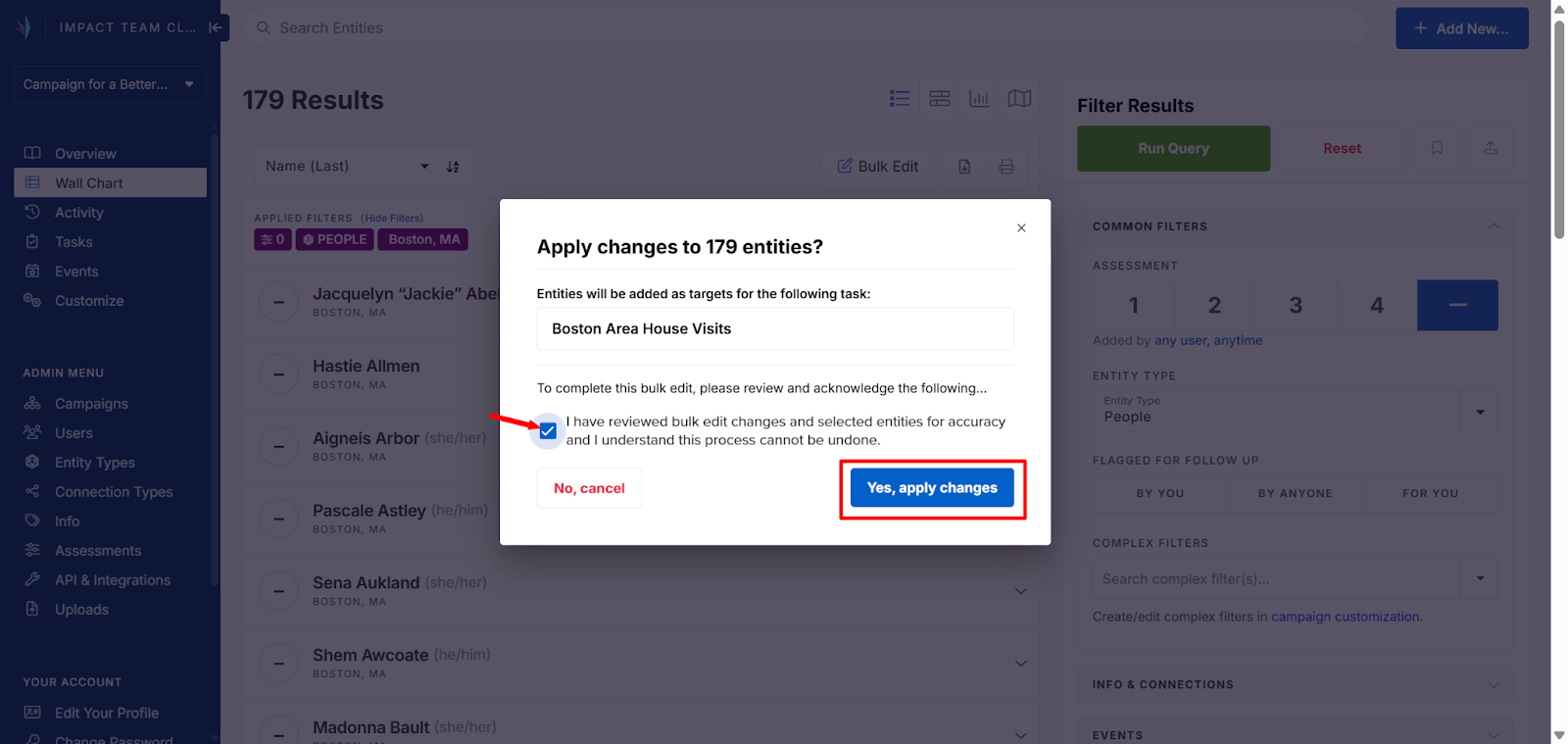Click assessment circle for Hastie Allmen
Viewport: 1568px width, 744px height.
pos(278,374)
